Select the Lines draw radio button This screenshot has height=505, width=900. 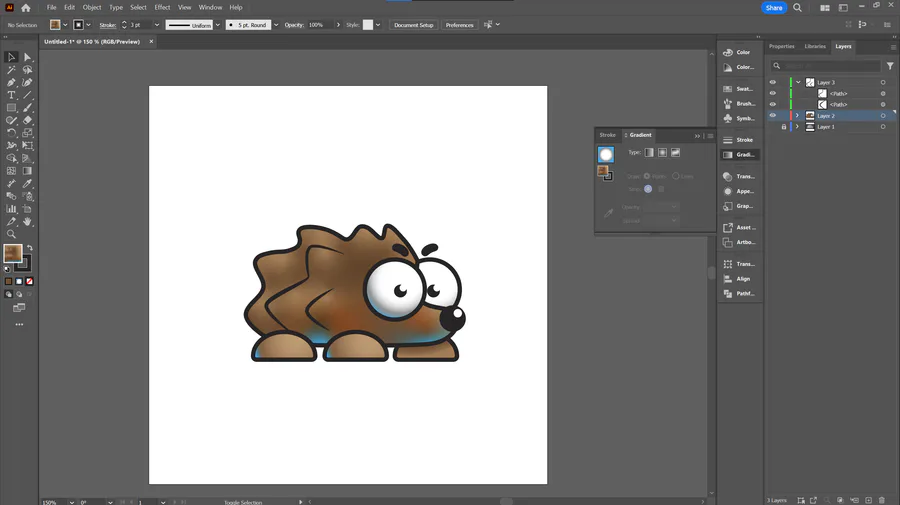[676, 176]
